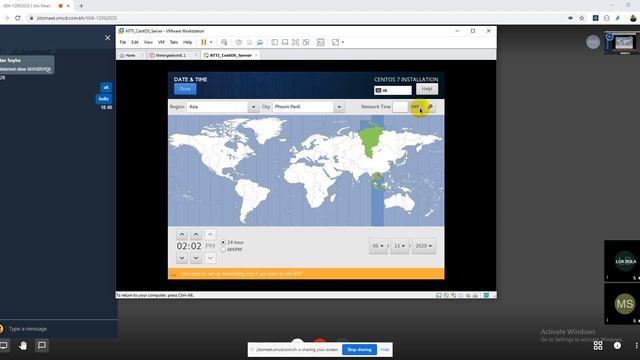Increase hours with the up arrow
The height and width of the screenshot is (360, 640).
[x=182, y=234]
